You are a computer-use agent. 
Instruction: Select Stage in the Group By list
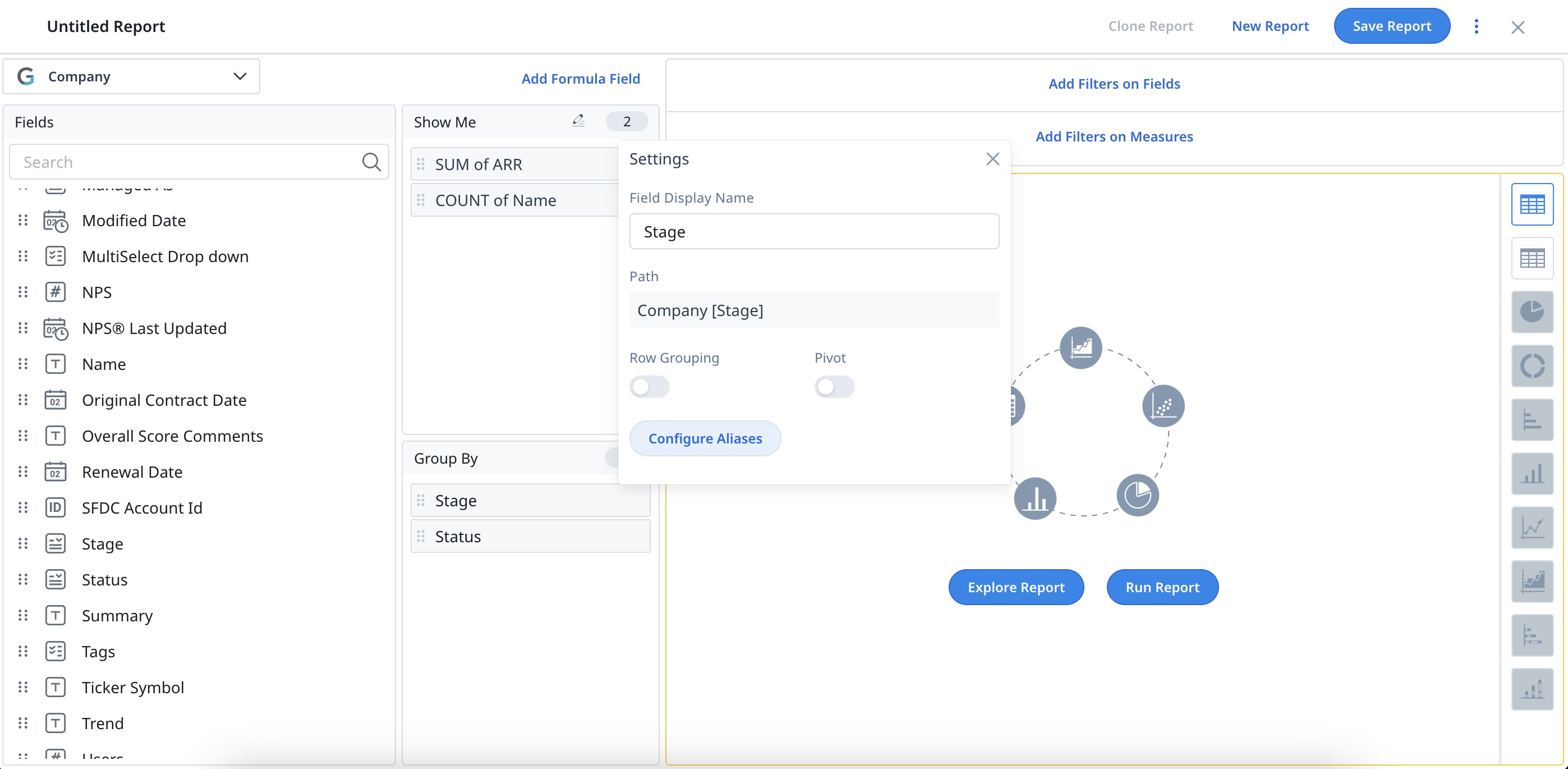point(530,501)
